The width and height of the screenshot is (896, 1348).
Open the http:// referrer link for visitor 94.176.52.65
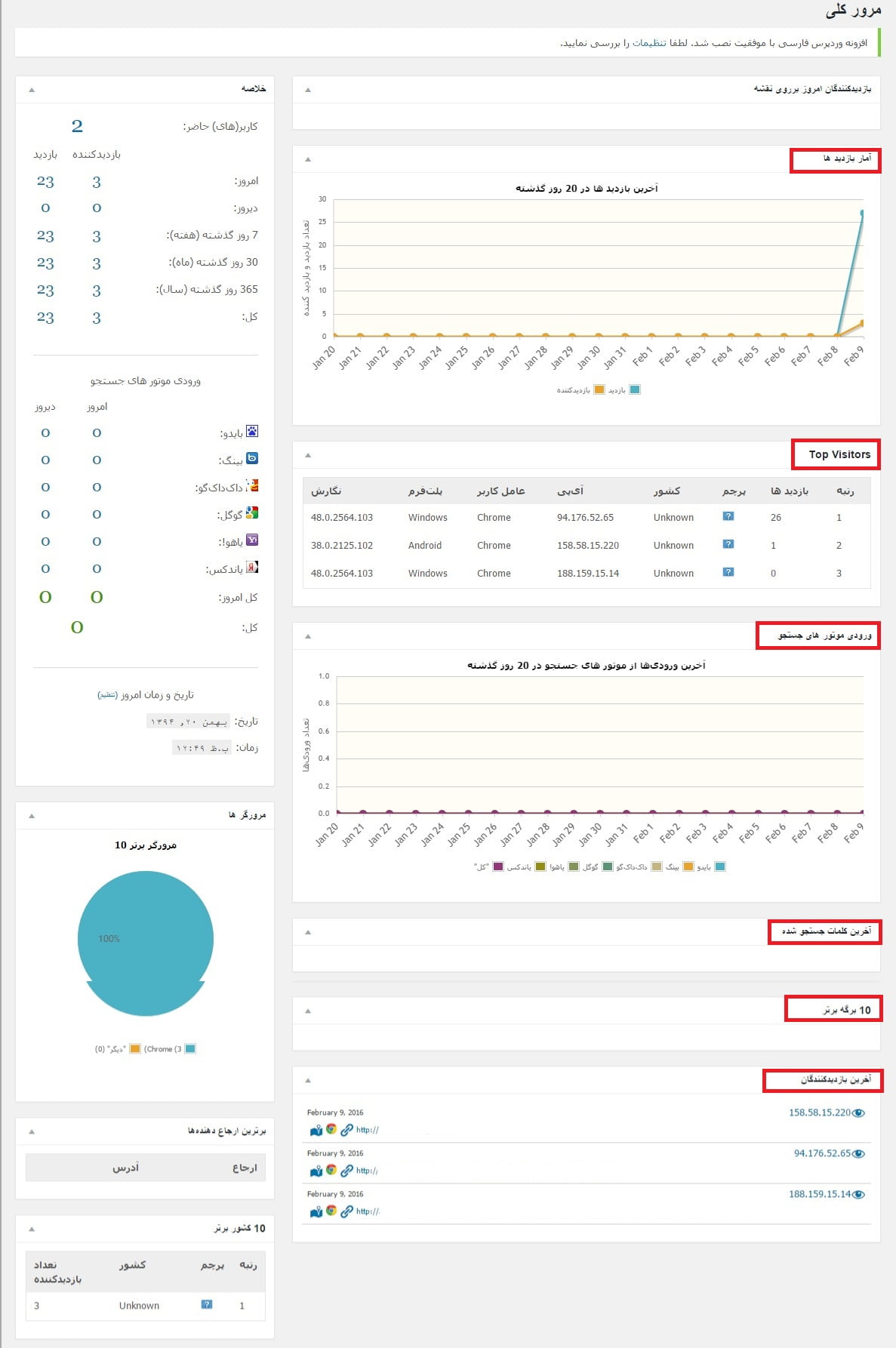coord(368,1171)
